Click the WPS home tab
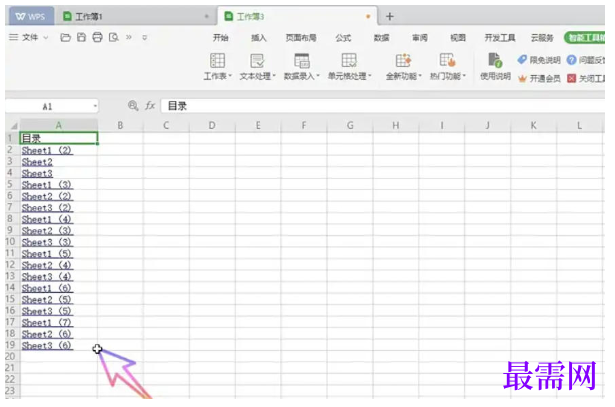The height and width of the screenshot is (407, 615). pyautogui.click(x=31, y=16)
